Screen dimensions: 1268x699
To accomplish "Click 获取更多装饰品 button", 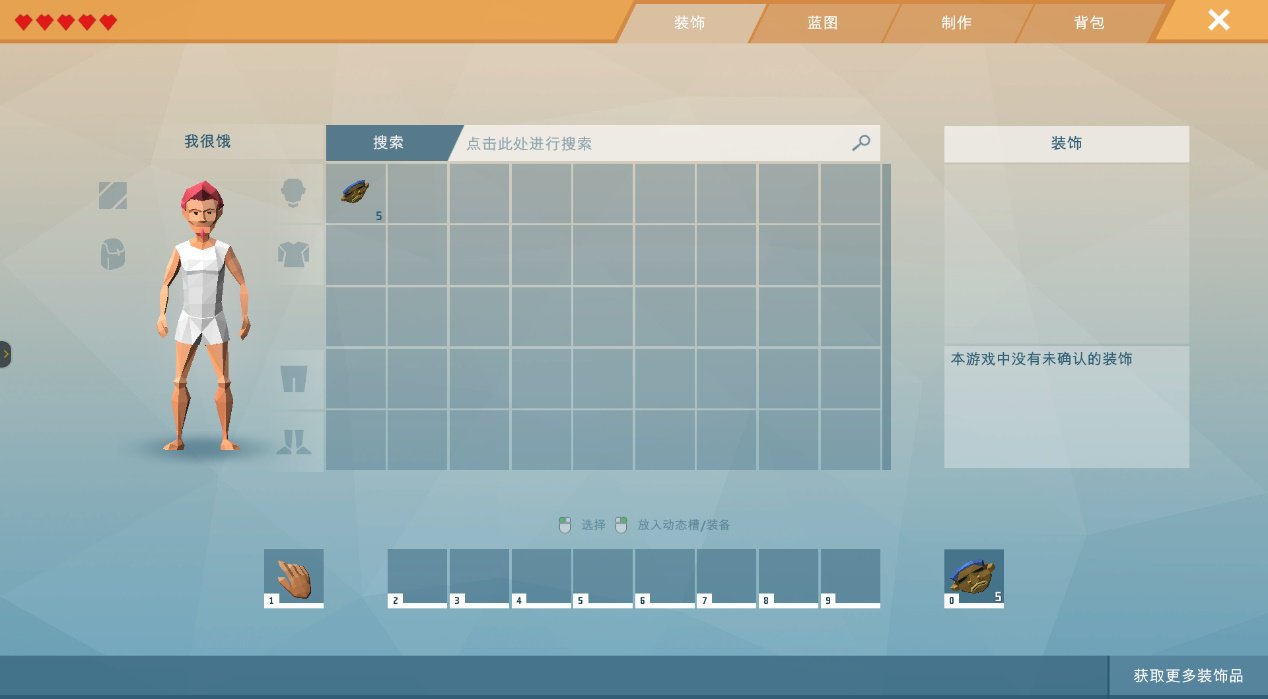I will pos(1187,676).
